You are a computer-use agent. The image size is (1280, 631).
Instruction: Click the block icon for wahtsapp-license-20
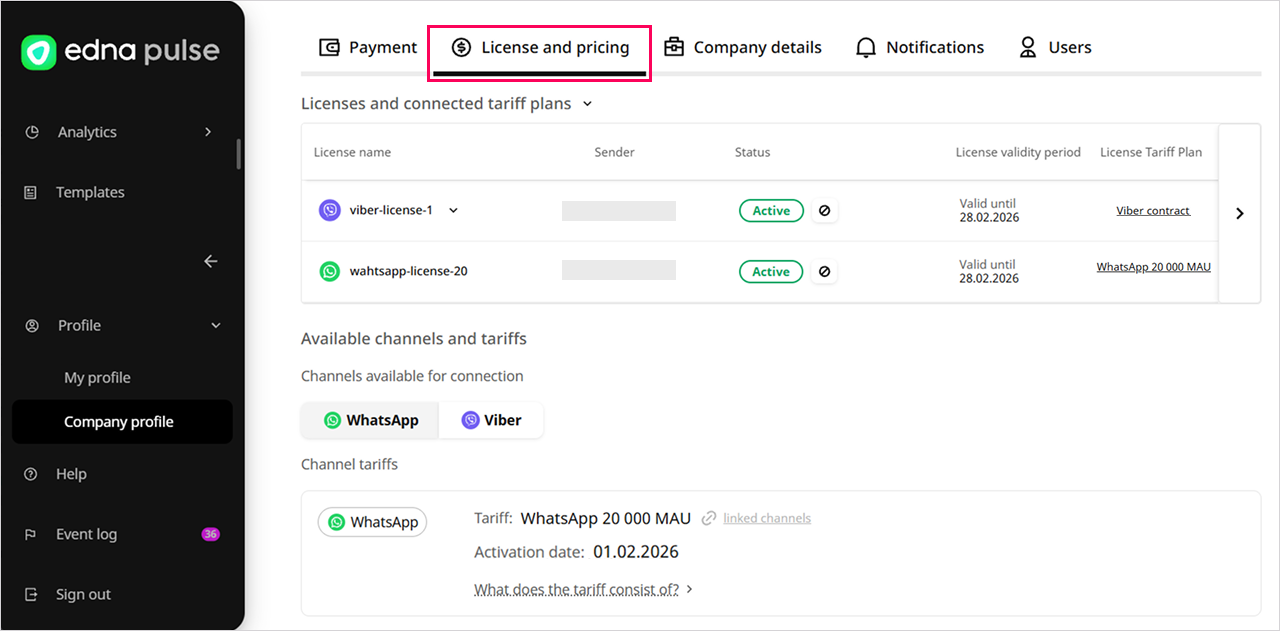[824, 272]
